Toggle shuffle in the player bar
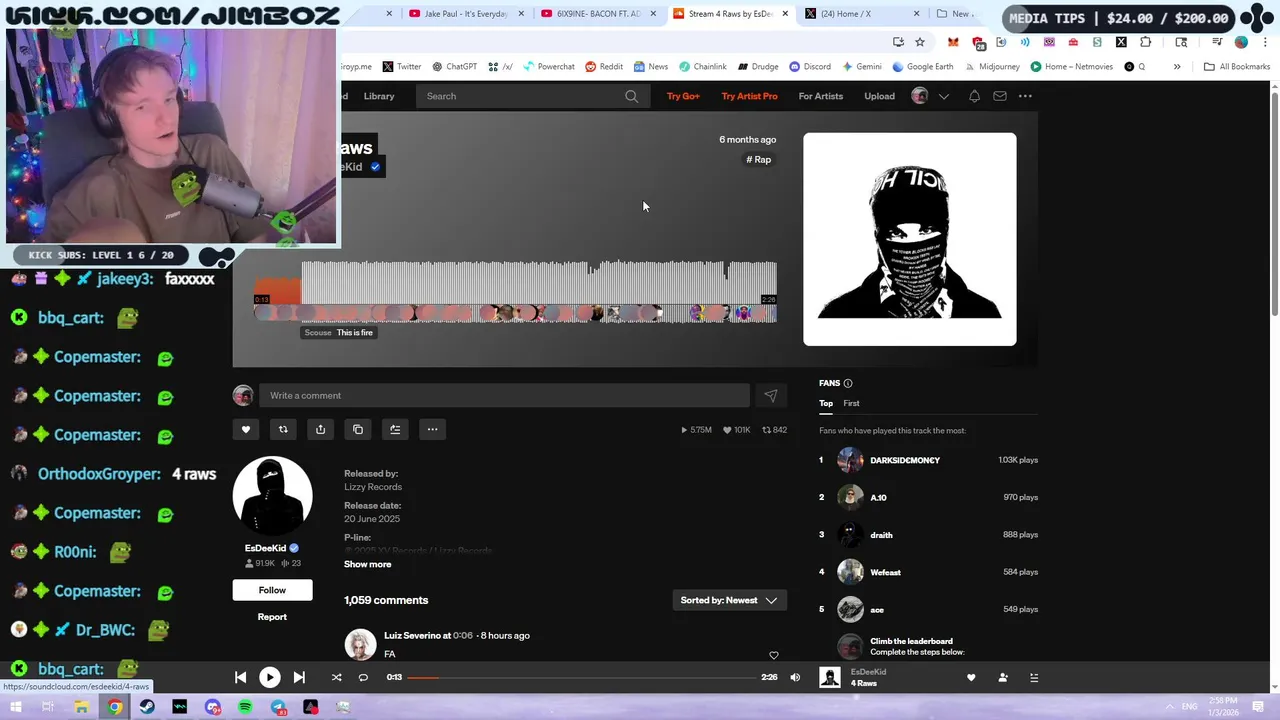This screenshot has height=720, width=1280. tap(336, 677)
